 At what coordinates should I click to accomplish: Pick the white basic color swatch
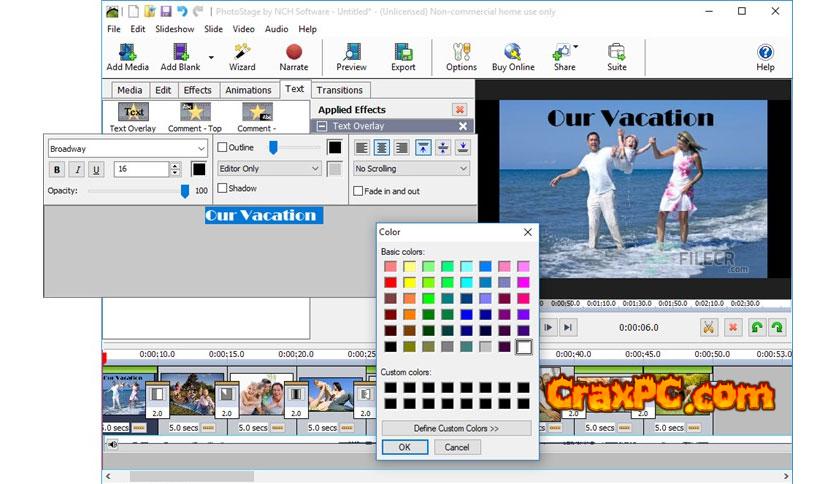pyautogui.click(x=524, y=347)
